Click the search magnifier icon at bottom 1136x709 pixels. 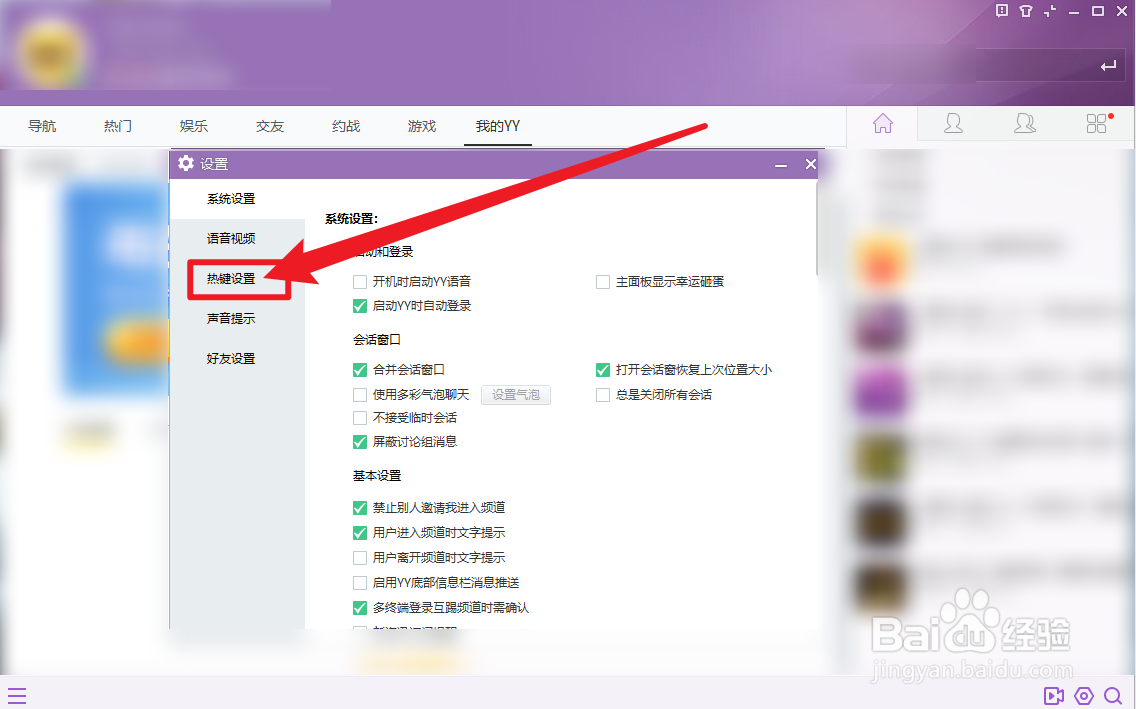(1113, 696)
